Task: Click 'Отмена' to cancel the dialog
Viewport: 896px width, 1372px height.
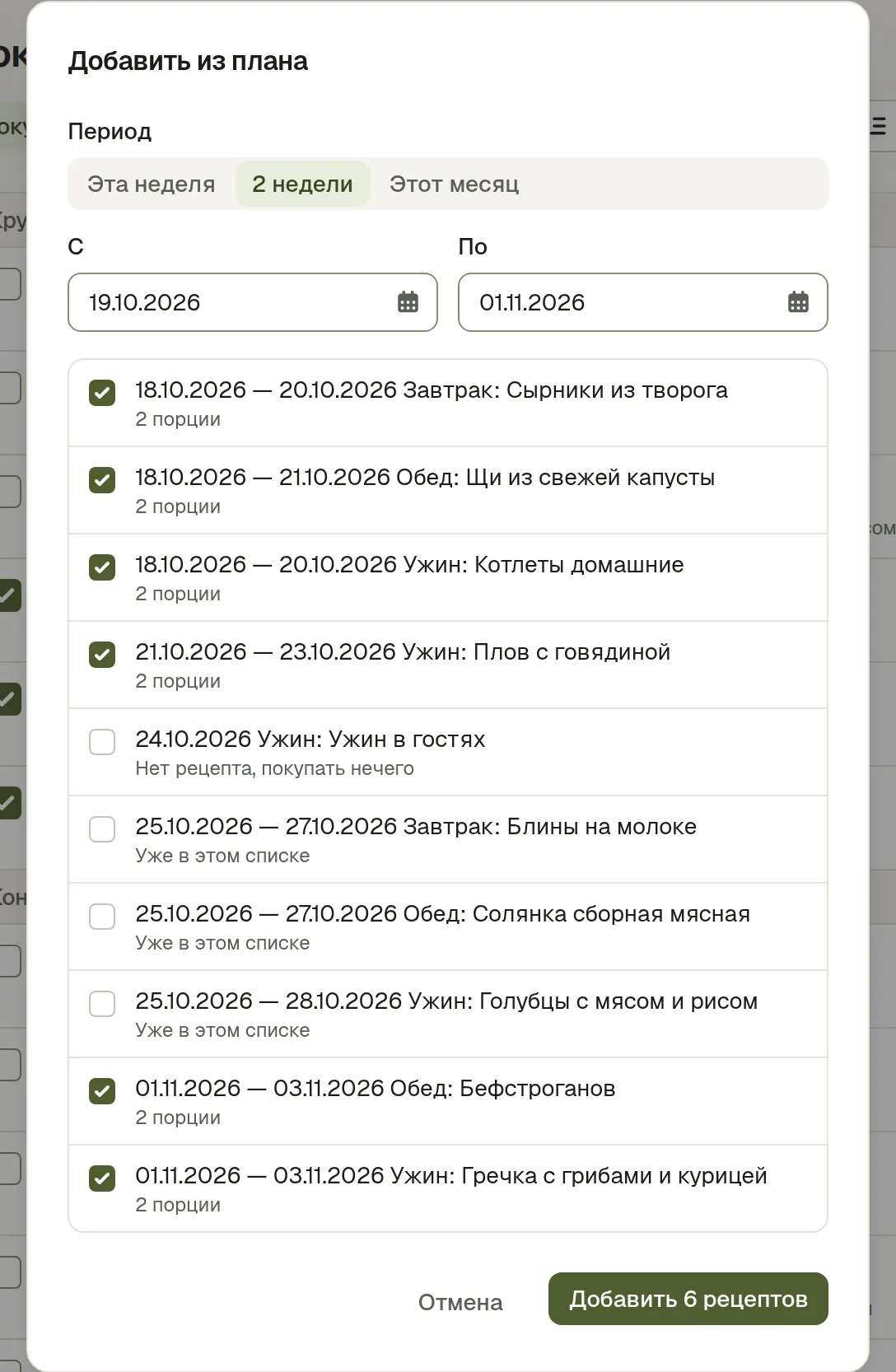Action: tap(460, 1302)
